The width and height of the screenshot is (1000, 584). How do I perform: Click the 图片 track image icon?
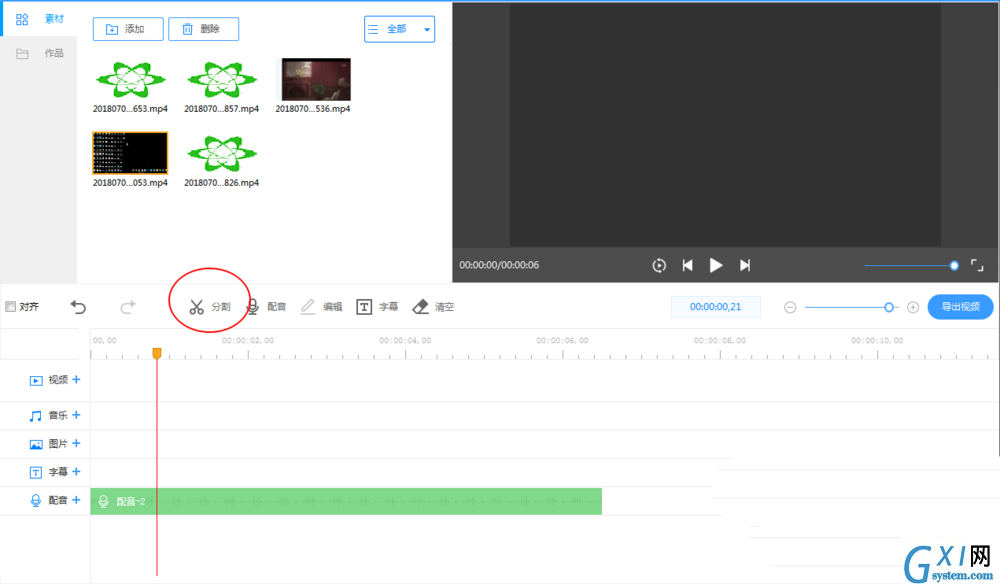click(36, 444)
